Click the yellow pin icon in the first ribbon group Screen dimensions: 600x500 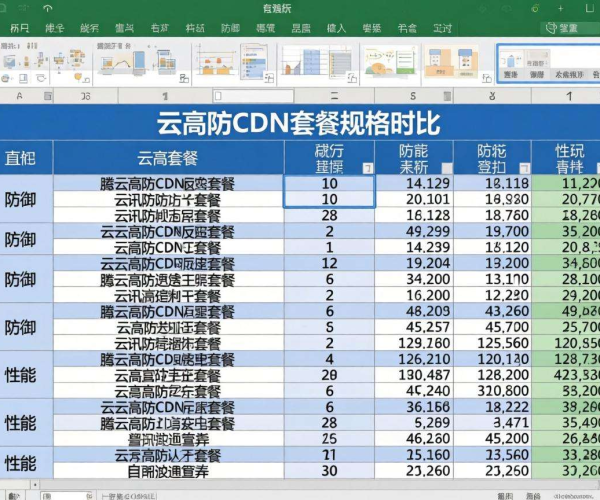78,77
